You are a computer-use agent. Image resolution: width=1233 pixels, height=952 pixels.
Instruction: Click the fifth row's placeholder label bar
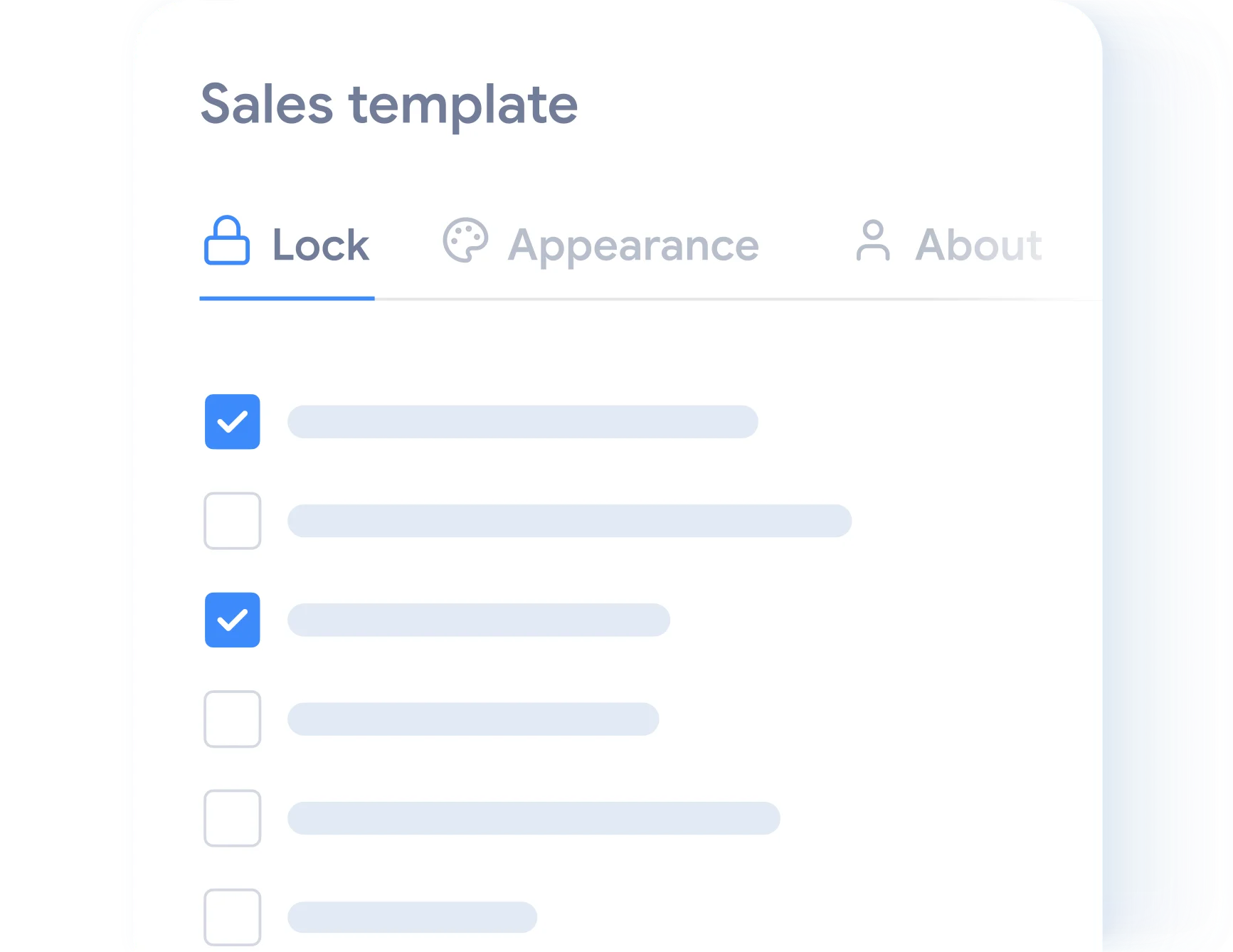click(x=534, y=818)
